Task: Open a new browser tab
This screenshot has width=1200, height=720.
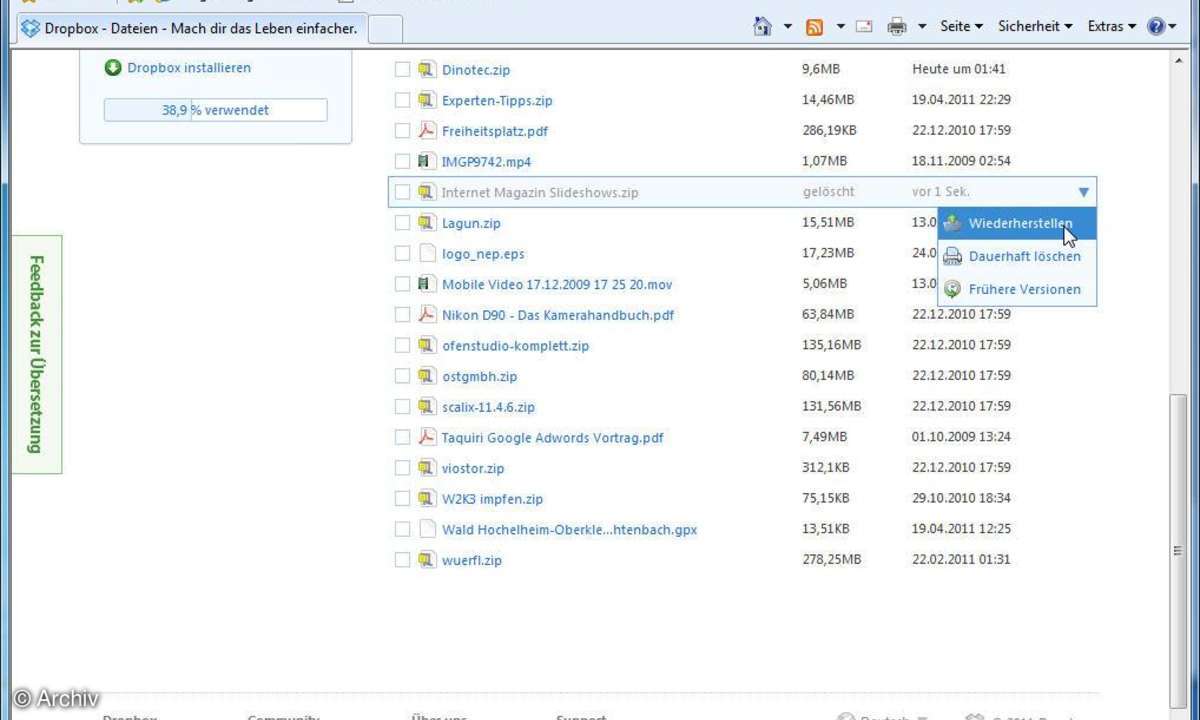Action: click(385, 29)
